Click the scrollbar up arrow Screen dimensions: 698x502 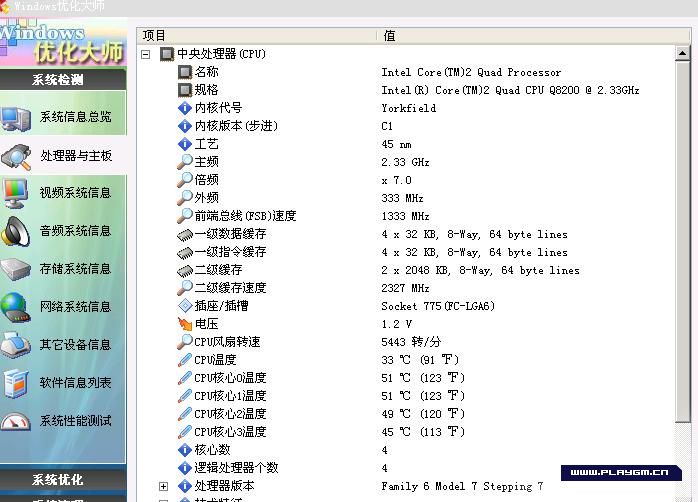(x=682, y=53)
